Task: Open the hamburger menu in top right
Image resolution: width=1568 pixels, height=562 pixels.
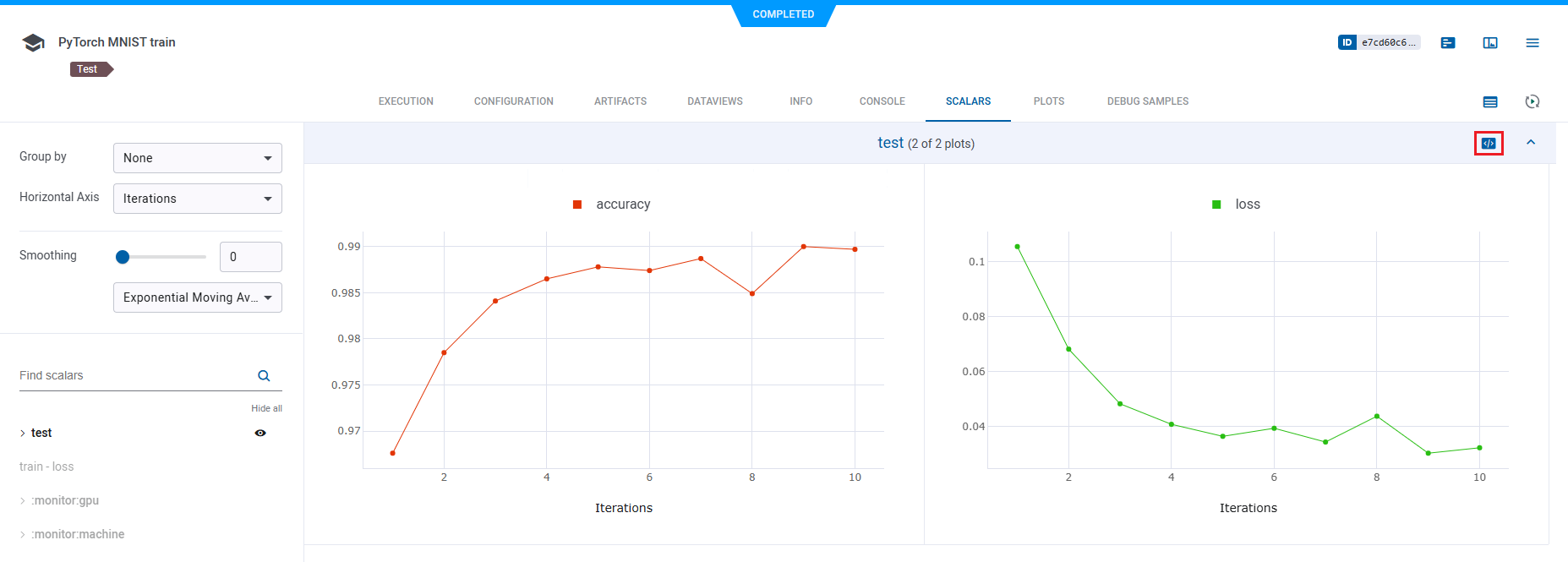Action: (1532, 43)
